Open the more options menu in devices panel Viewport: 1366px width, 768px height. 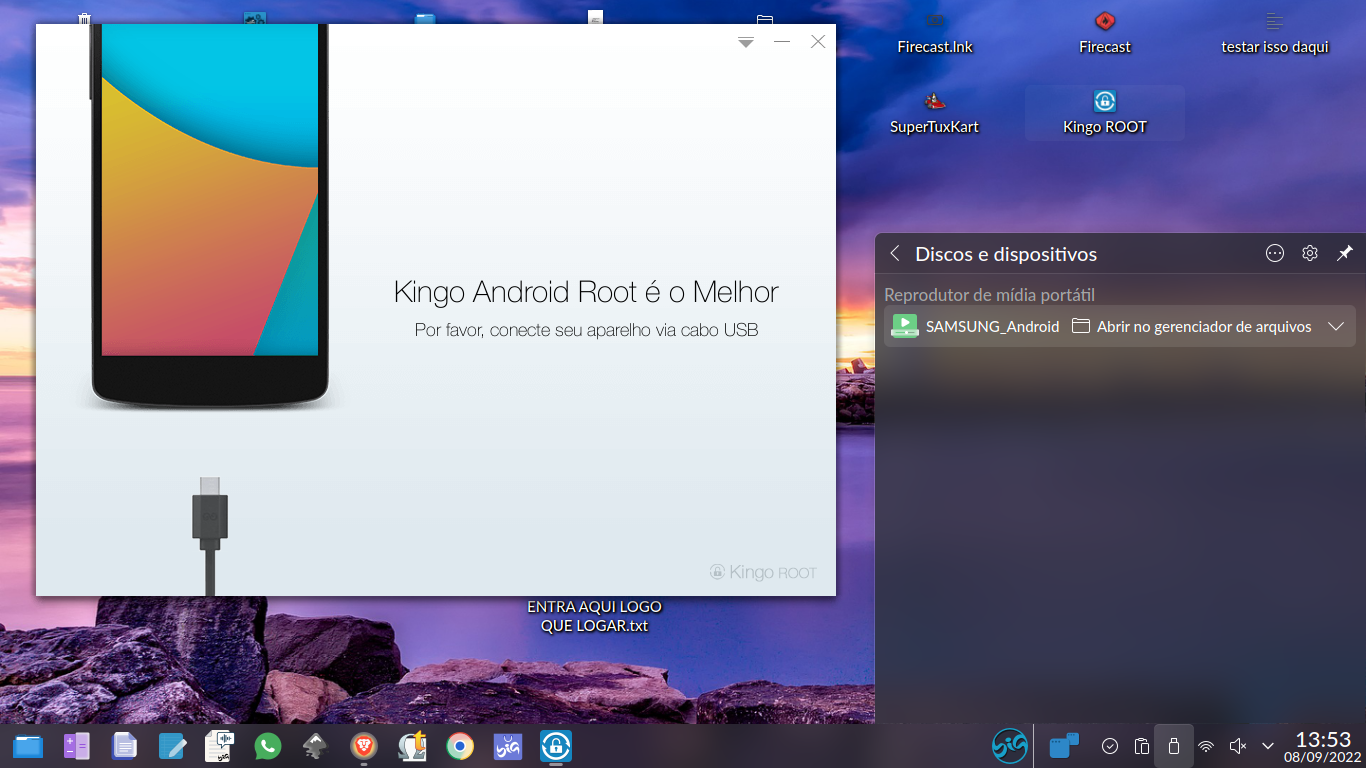point(1275,254)
